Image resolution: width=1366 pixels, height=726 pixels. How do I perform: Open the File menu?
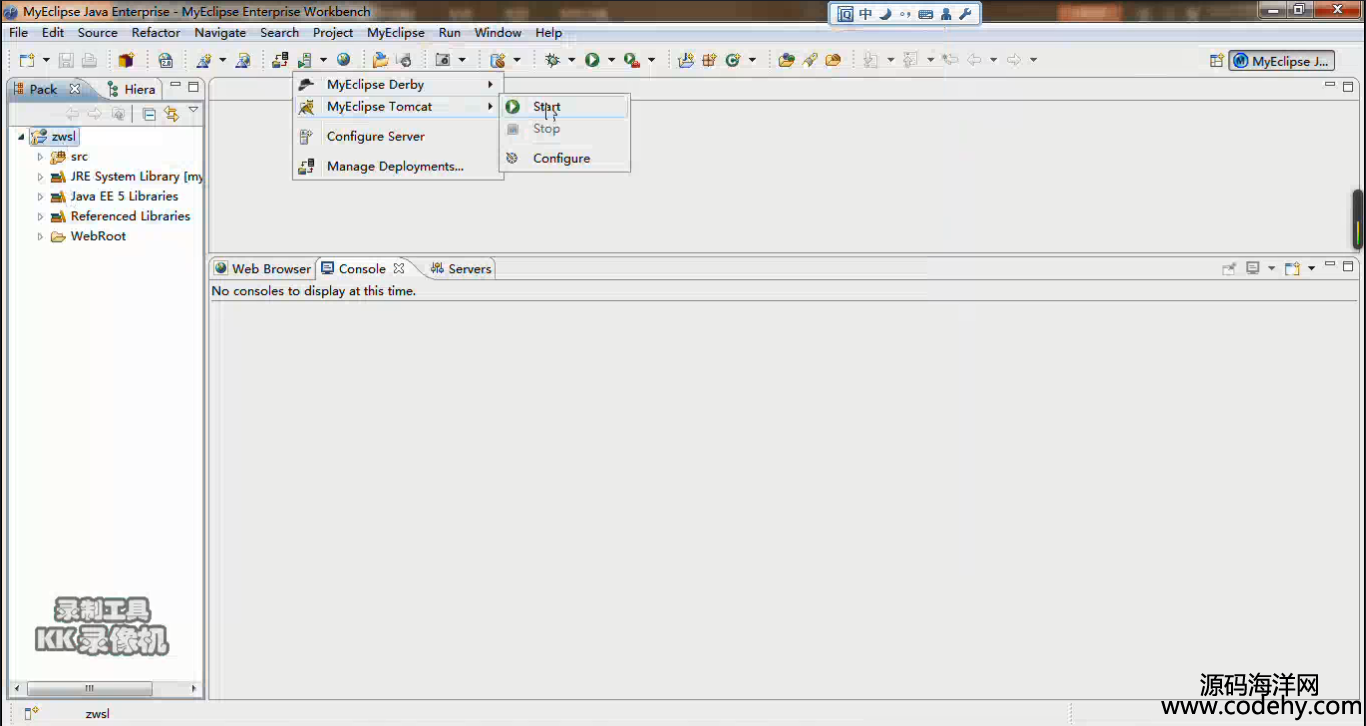(19, 32)
